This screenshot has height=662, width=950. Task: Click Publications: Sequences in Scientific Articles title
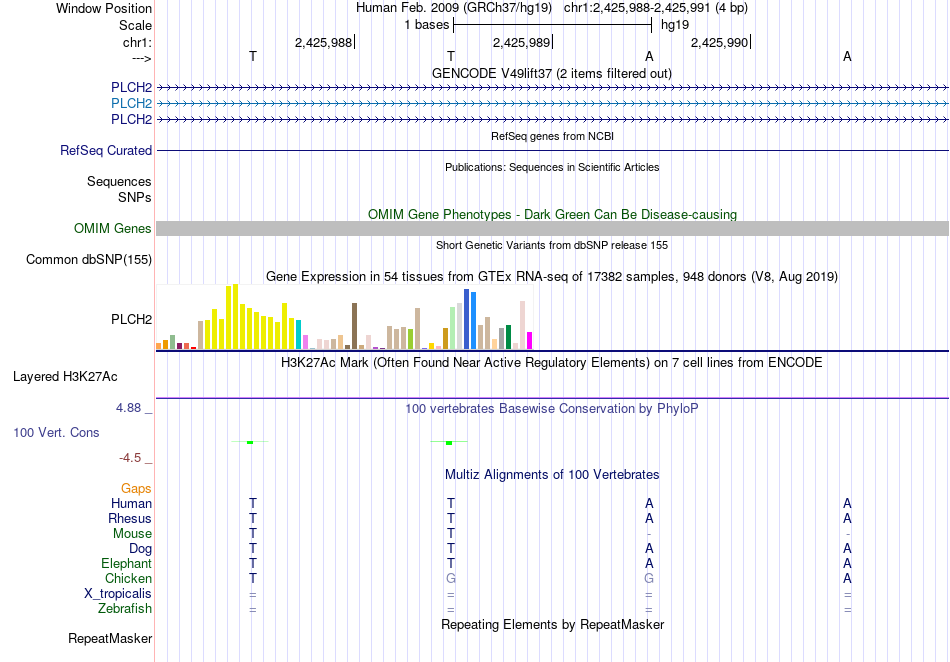(552, 167)
